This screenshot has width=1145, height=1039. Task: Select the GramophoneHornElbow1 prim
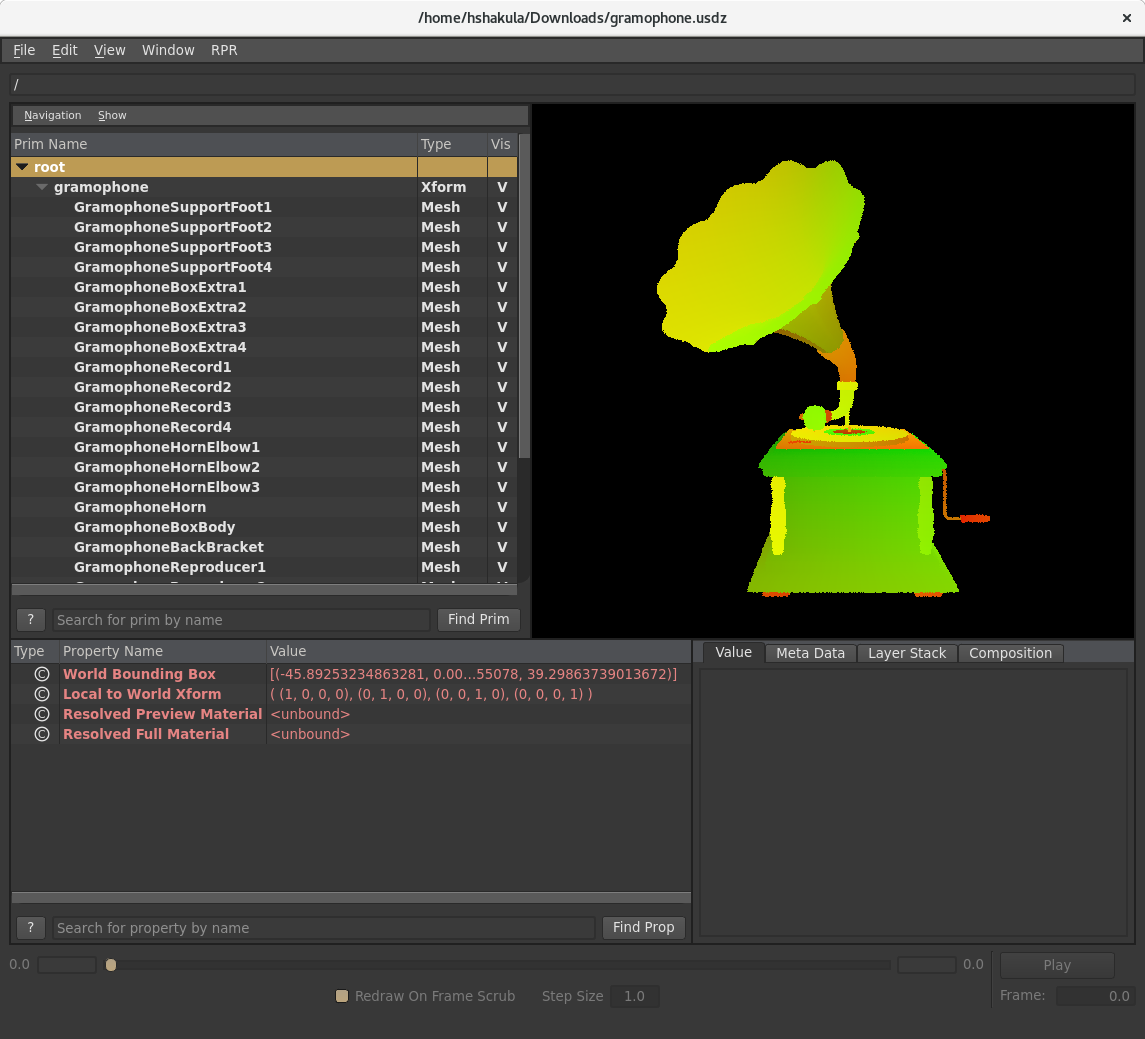166,448
